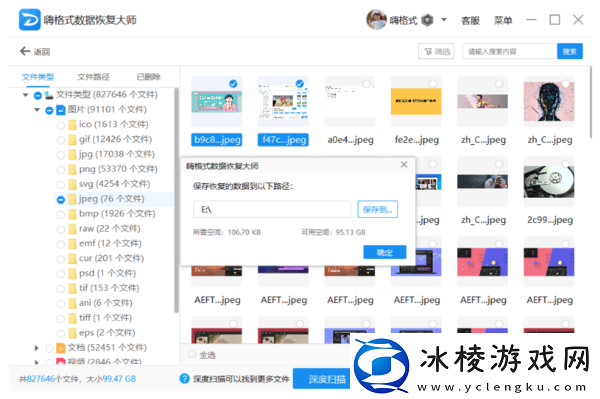Click the 深度扫描 deep scan button

[x=322, y=379]
